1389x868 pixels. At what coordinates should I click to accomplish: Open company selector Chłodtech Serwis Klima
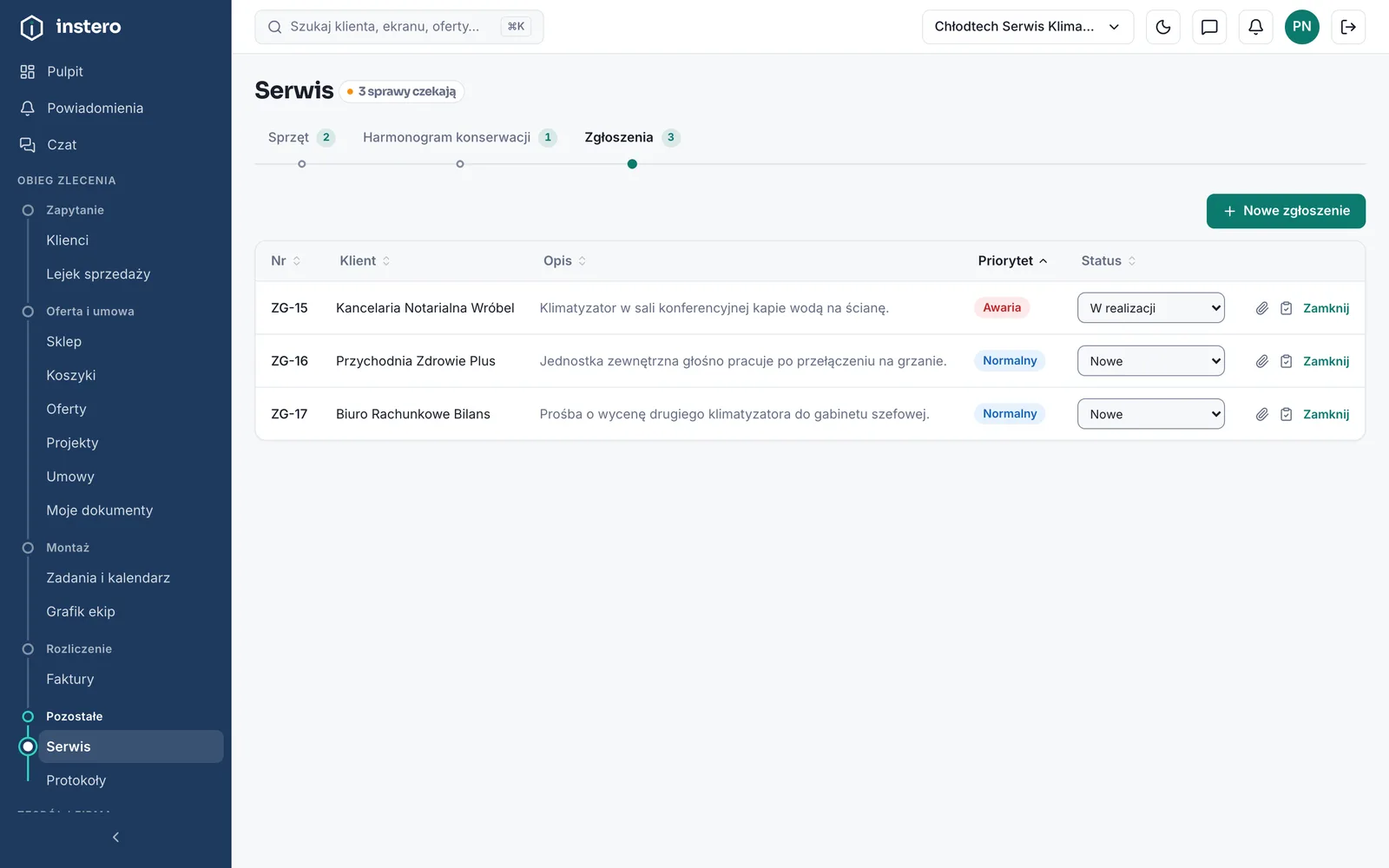(1028, 27)
